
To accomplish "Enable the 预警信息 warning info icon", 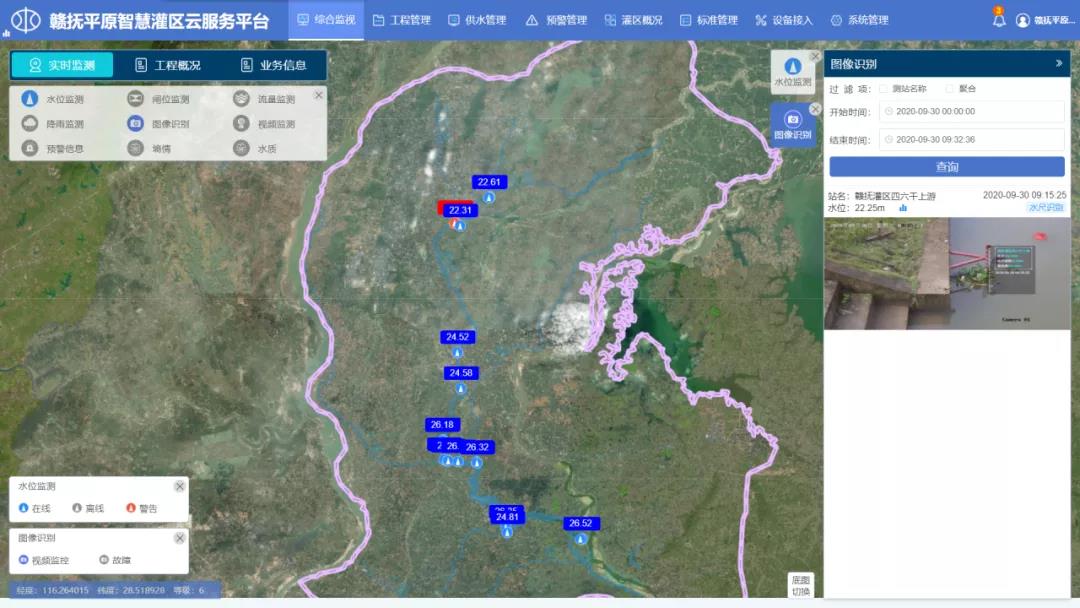I will (29, 148).
